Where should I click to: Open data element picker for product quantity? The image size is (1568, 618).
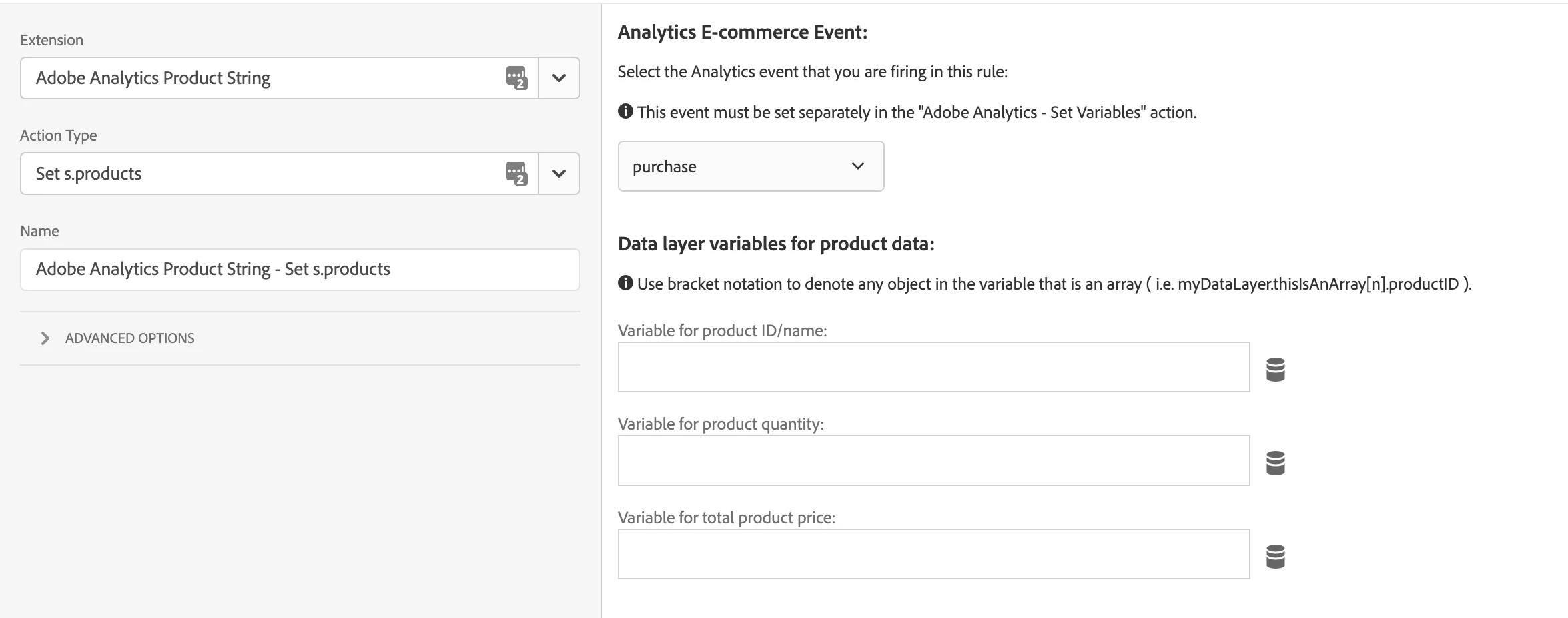(x=1275, y=462)
